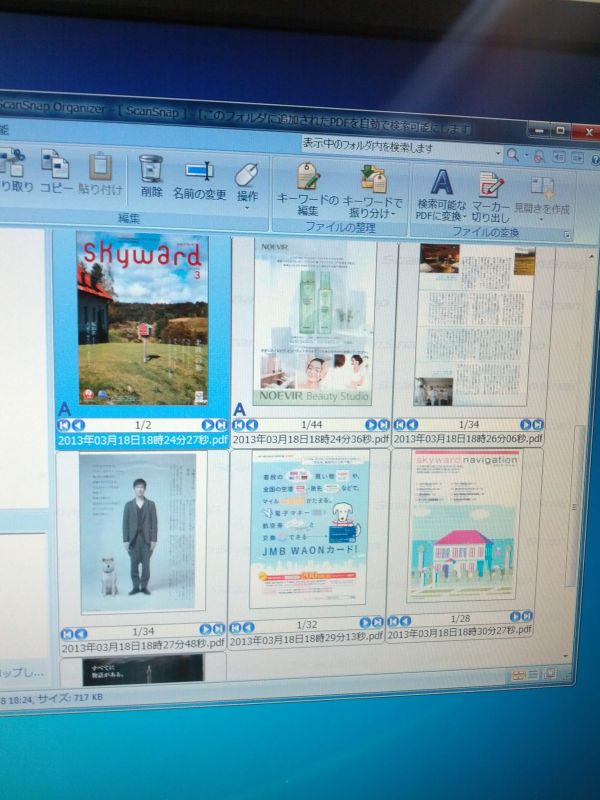
Task: Go to next page of 18時29分13秒.pdf
Action: coord(365,622)
